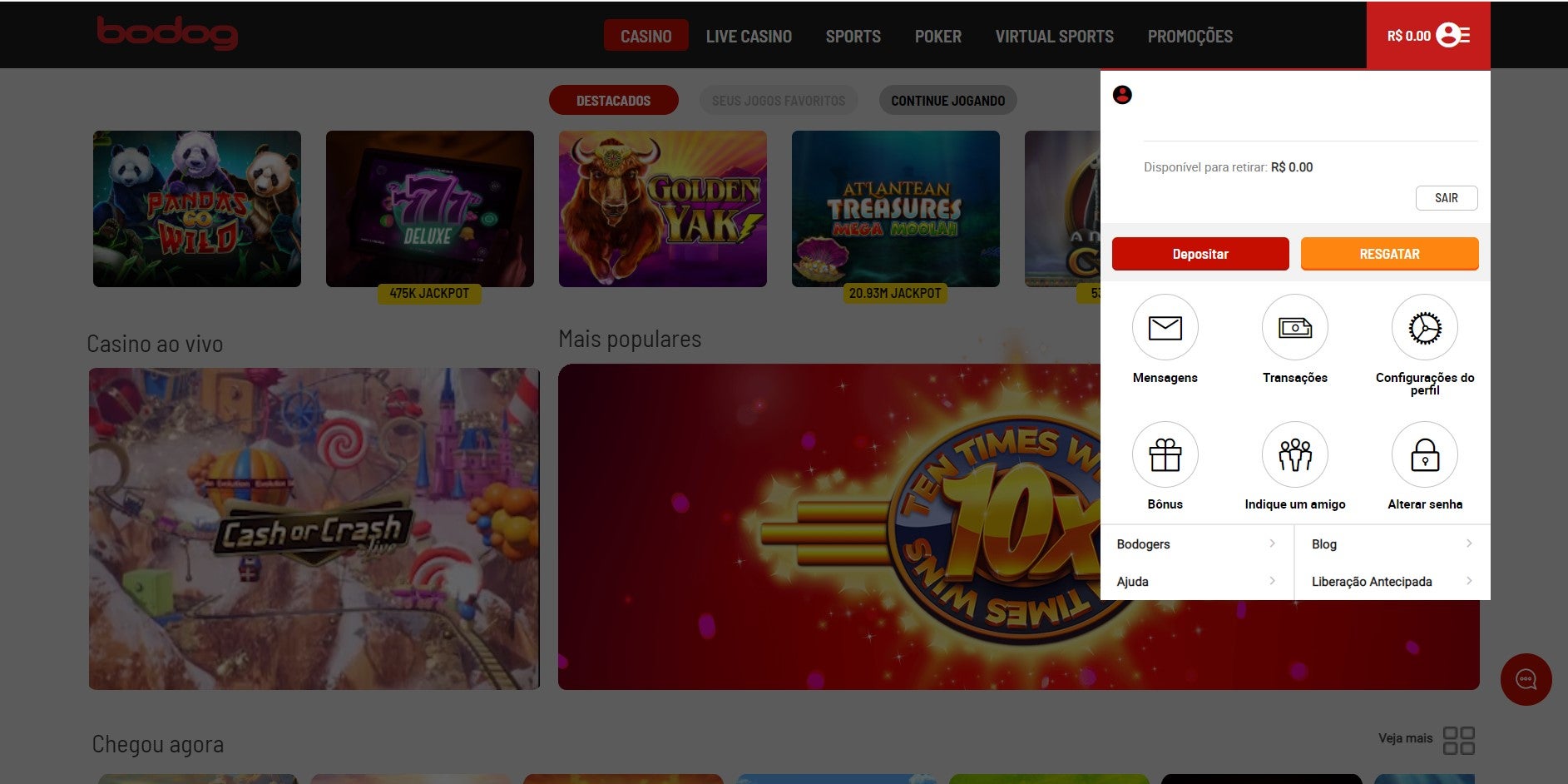Open the POKER section
The height and width of the screenshot is (784, 1568).
point(937,36)
